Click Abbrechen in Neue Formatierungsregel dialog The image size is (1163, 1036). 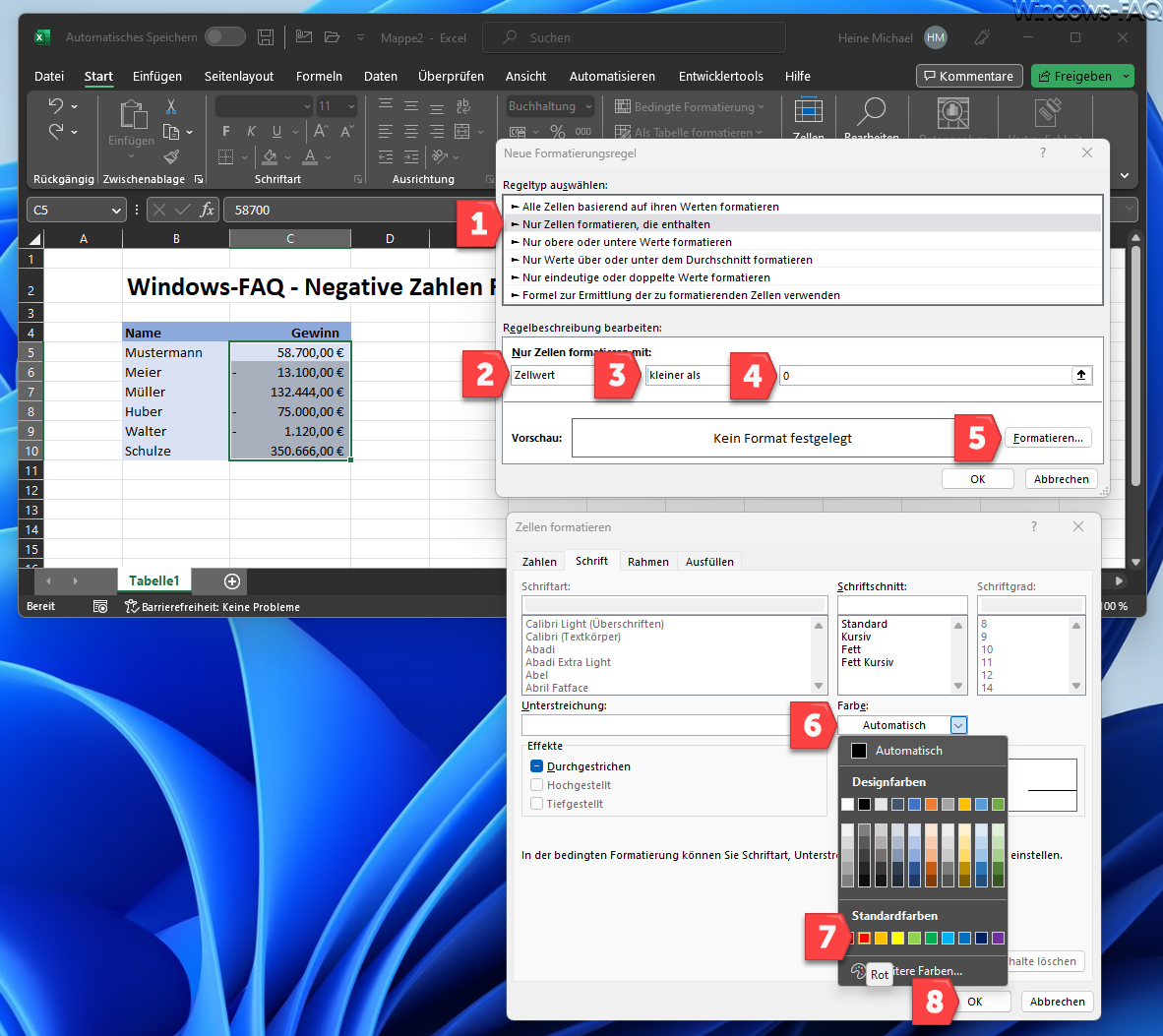(1062, 479)
